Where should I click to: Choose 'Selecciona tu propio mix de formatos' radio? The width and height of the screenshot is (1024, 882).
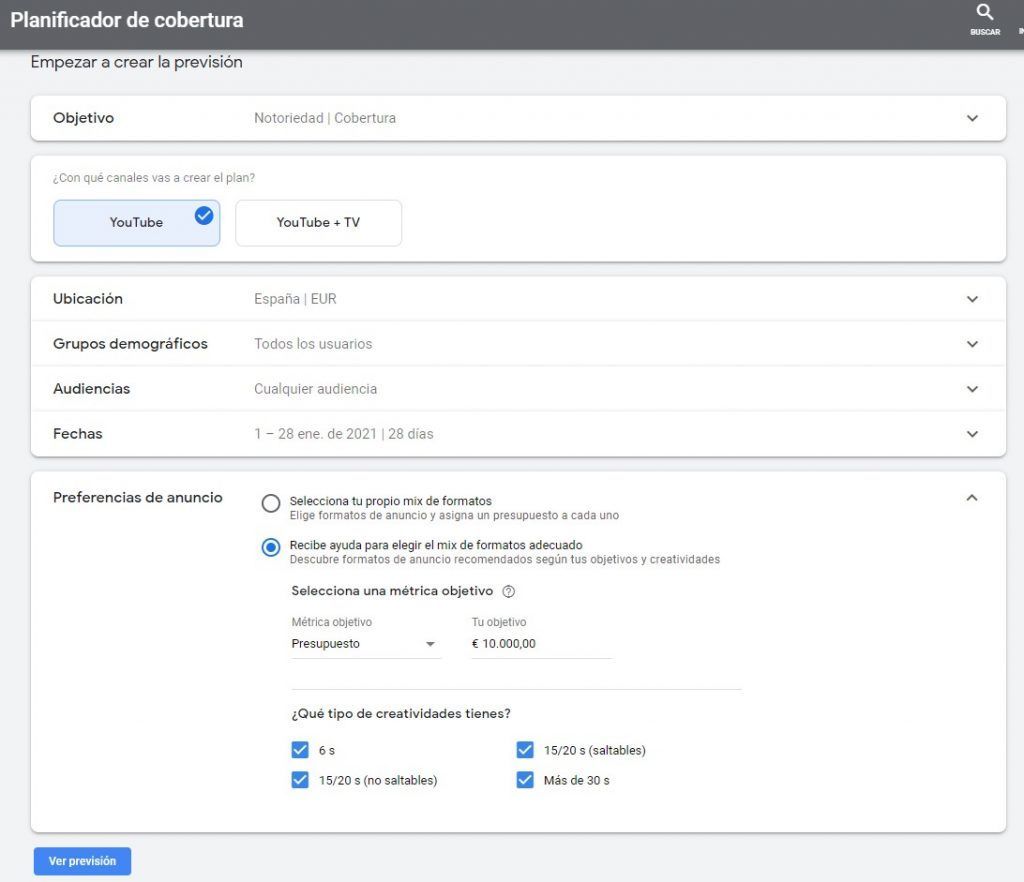click(x=271, y=503)
